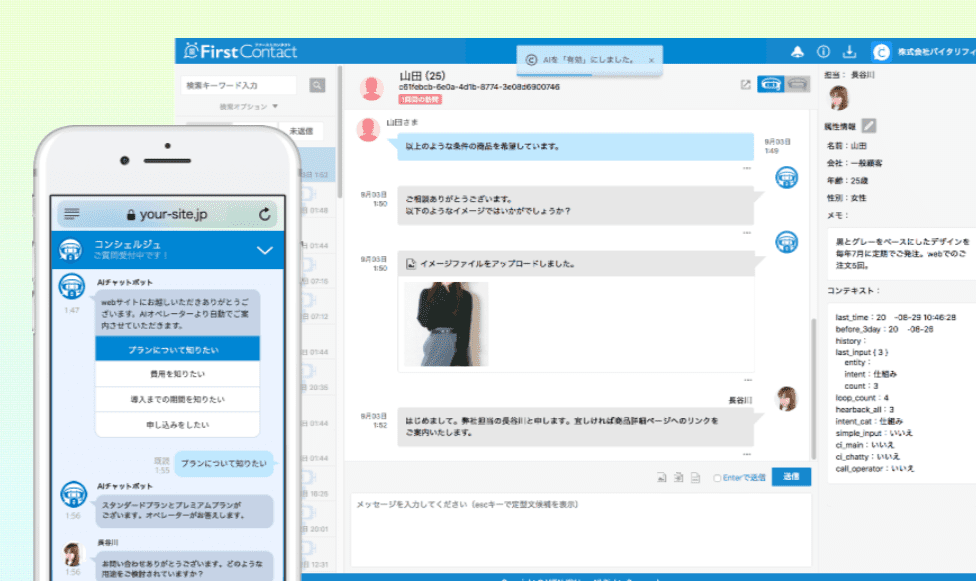This screenshot has width=976, height=581.
Task: Open options dots under customer's blue message
Action: click(746, 168)
